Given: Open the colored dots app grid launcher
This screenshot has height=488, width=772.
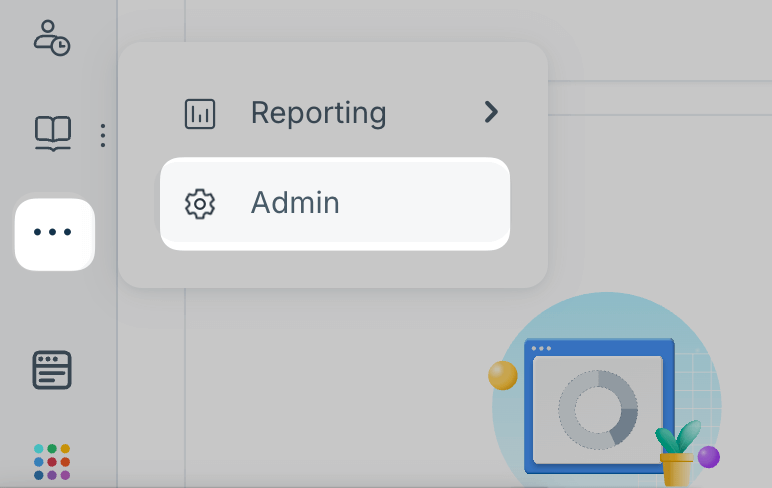Looking at the screenshot, I should click(52, 462).
